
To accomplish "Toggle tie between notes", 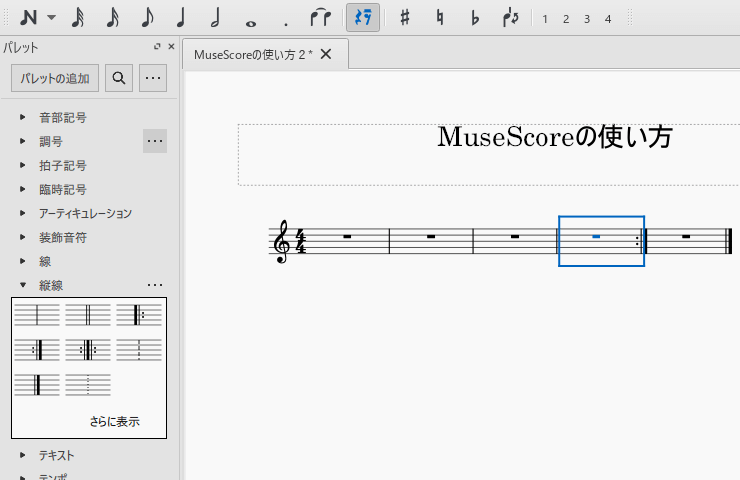I will [320, 18].
